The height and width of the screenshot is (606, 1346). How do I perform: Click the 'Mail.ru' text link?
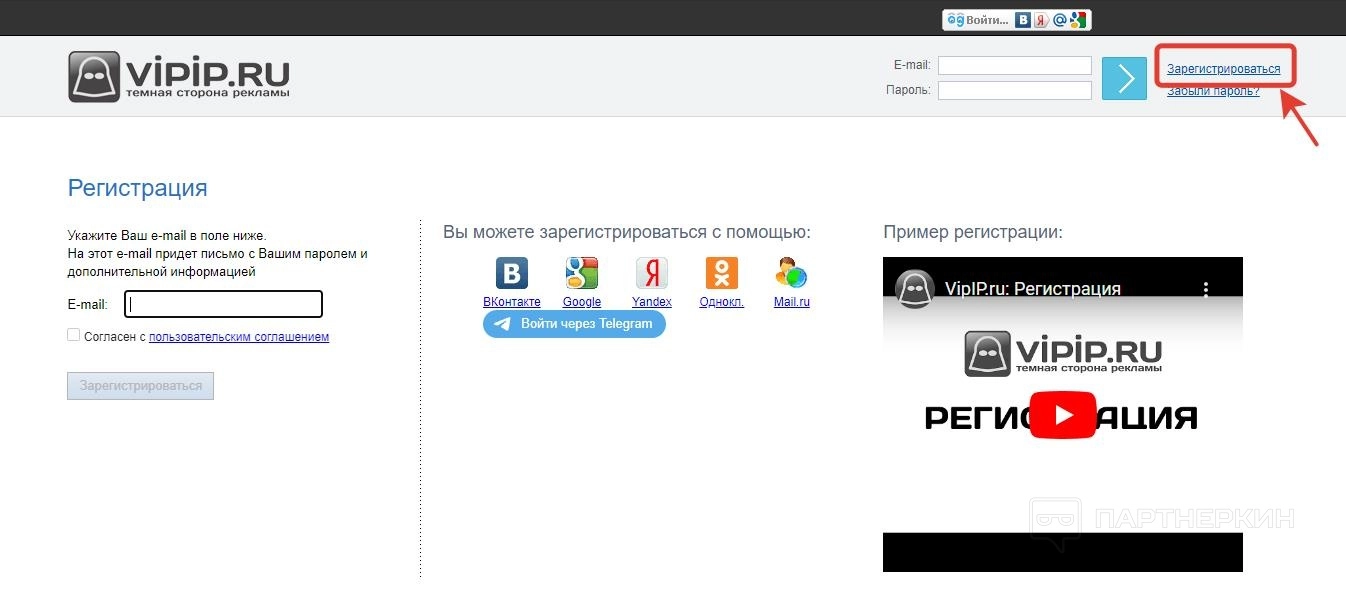coord(792,302)
